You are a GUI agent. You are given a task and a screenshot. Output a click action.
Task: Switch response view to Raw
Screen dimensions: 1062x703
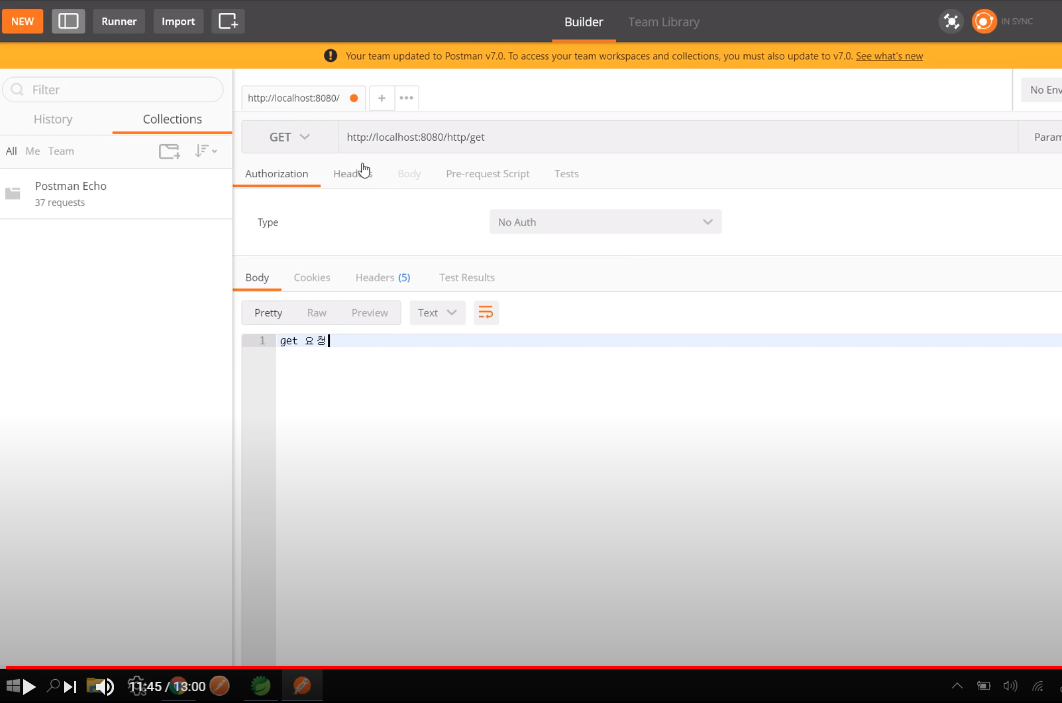[316, 313]
